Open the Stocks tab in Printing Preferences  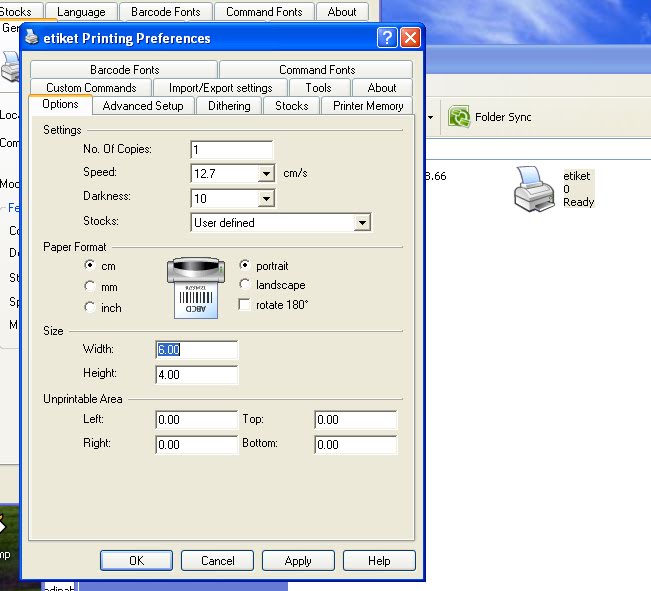(x=291, y=106)
